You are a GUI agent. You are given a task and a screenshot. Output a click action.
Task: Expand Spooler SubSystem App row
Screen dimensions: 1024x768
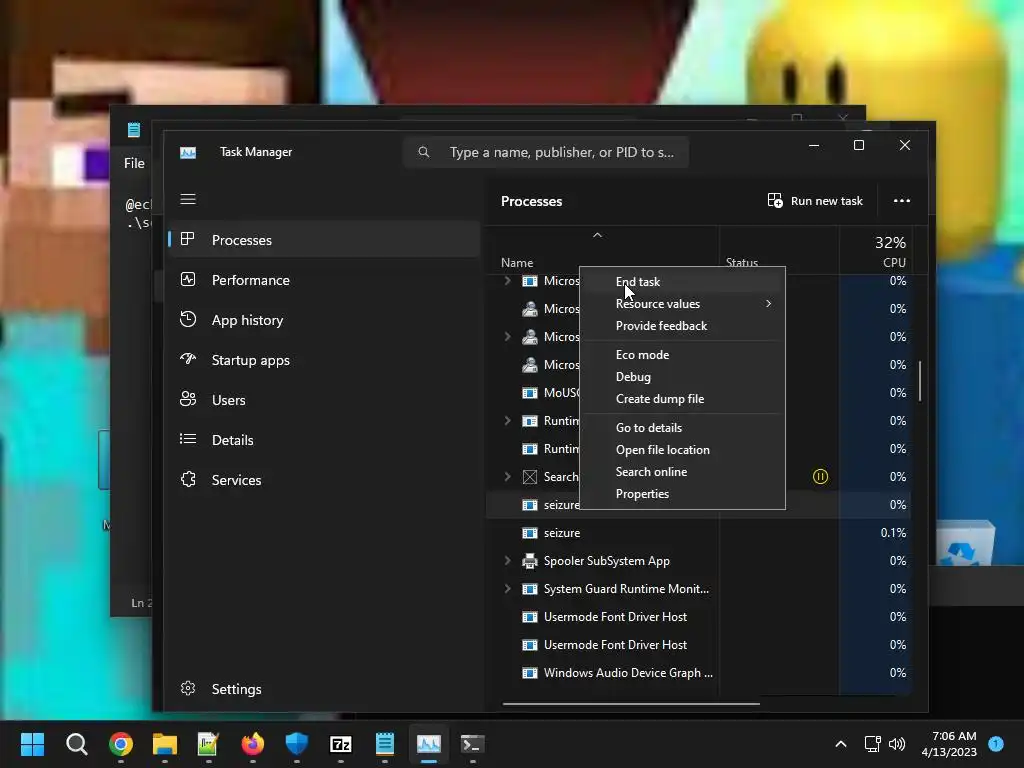pos(507,560)
